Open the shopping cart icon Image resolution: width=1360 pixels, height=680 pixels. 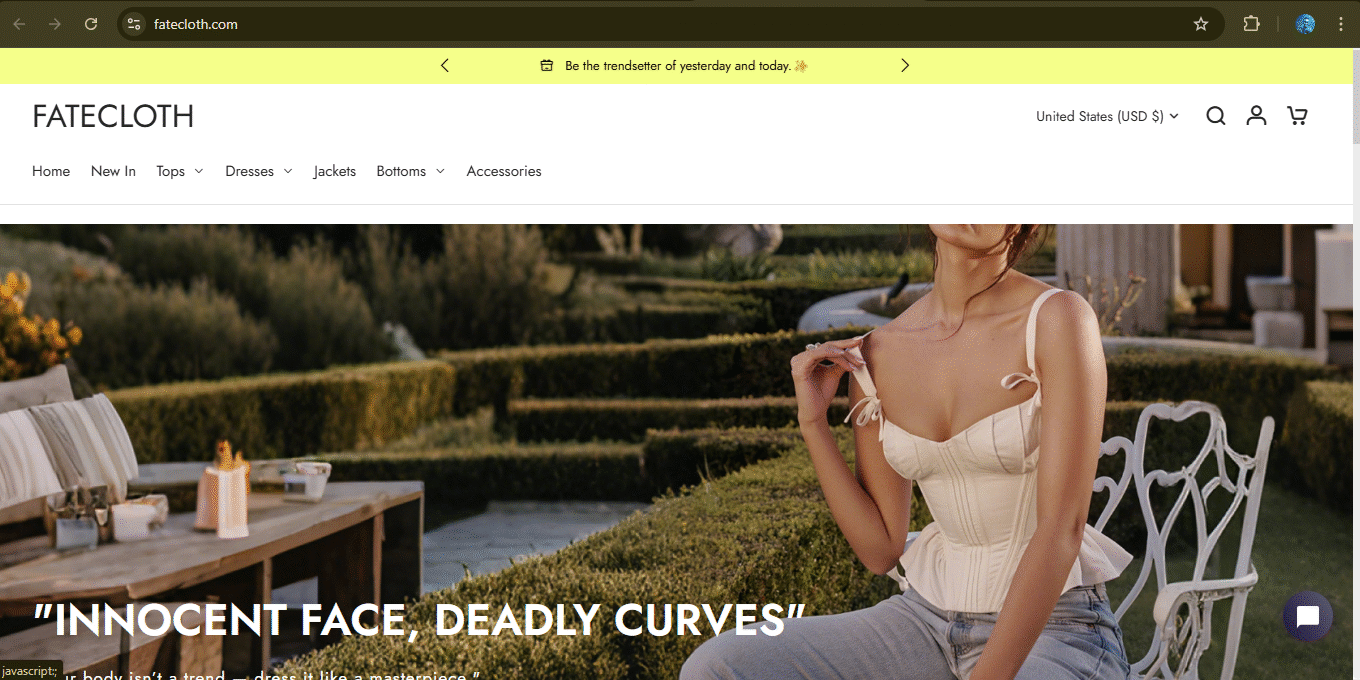pyautogui.click(x=1297, y=116)
